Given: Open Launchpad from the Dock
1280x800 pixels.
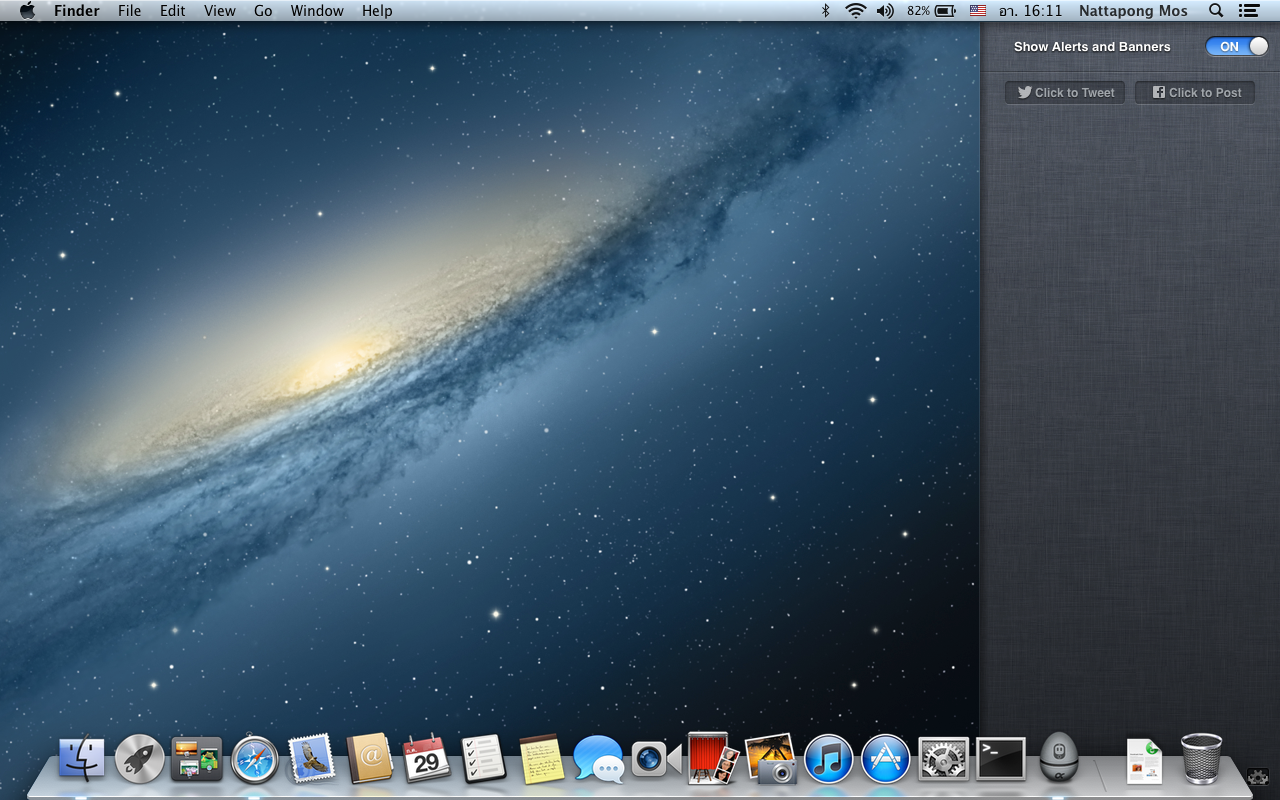Looking at the screenshot, I should 139,759.
